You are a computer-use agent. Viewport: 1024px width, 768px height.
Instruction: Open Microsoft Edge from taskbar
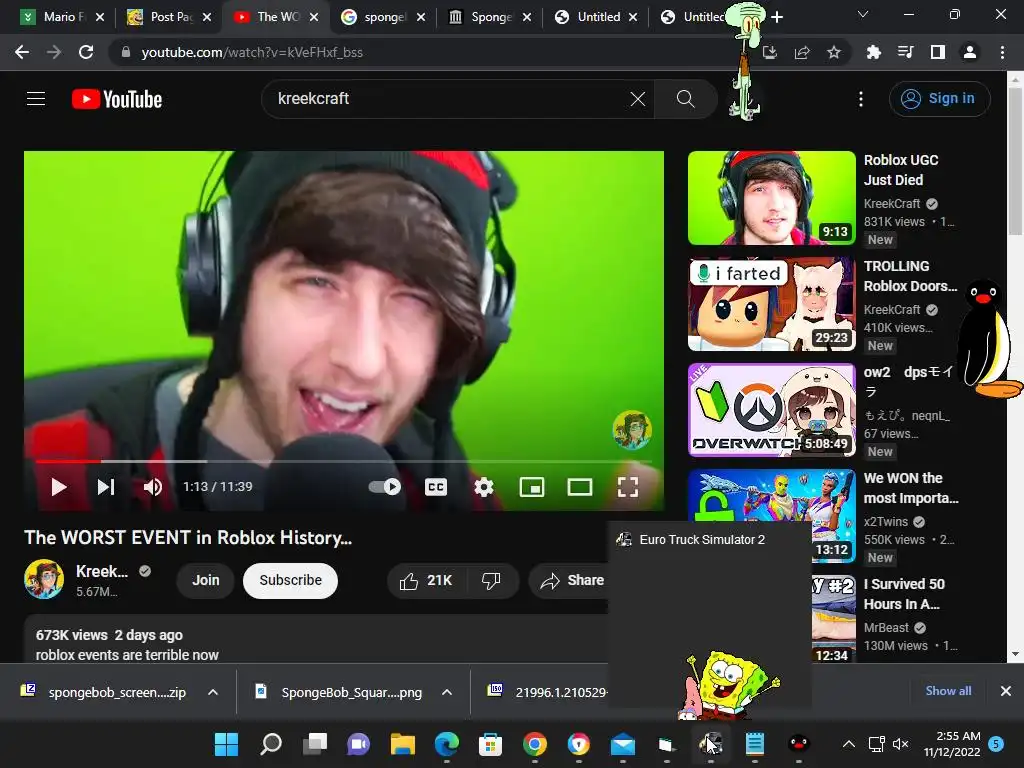[x=447, y=744]
